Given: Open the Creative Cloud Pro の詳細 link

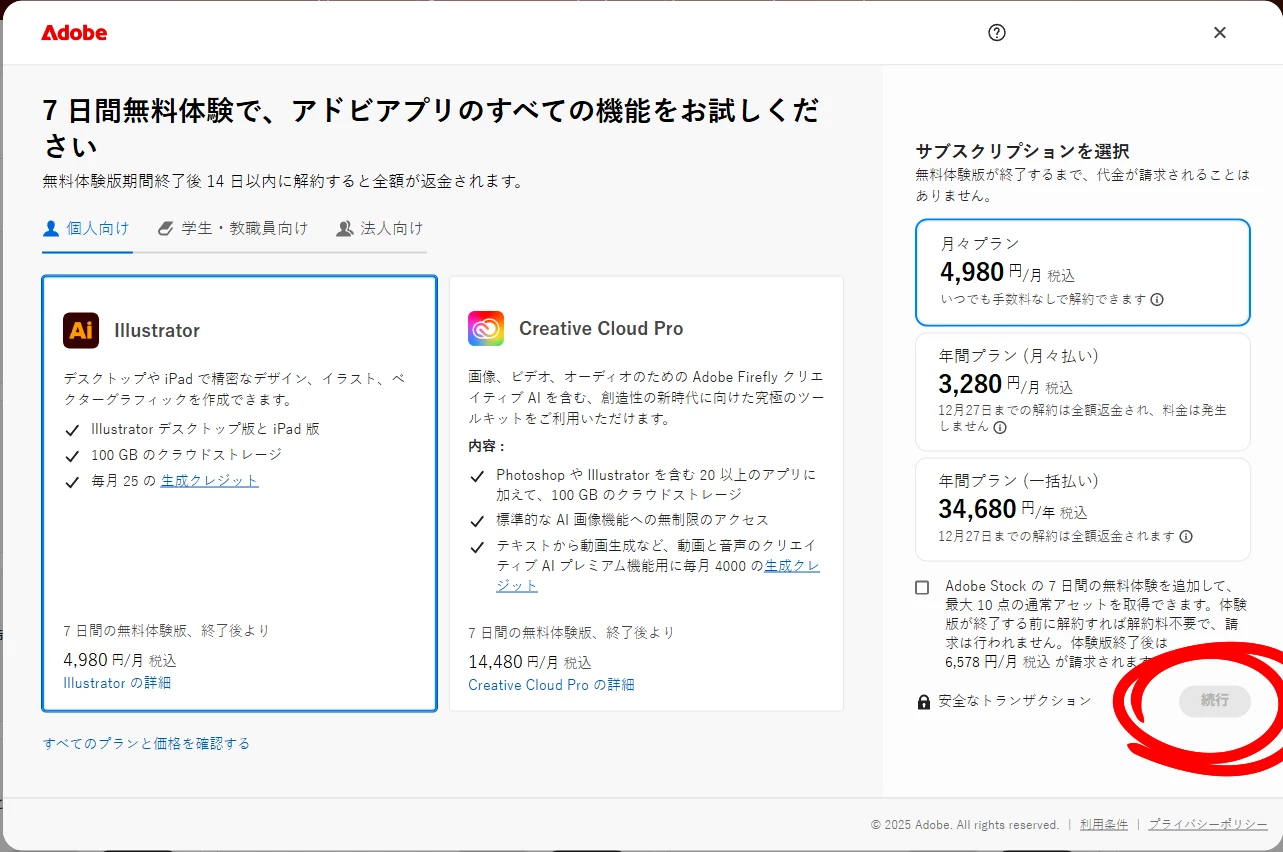Looking at the screenshot, I should [551, 685].
